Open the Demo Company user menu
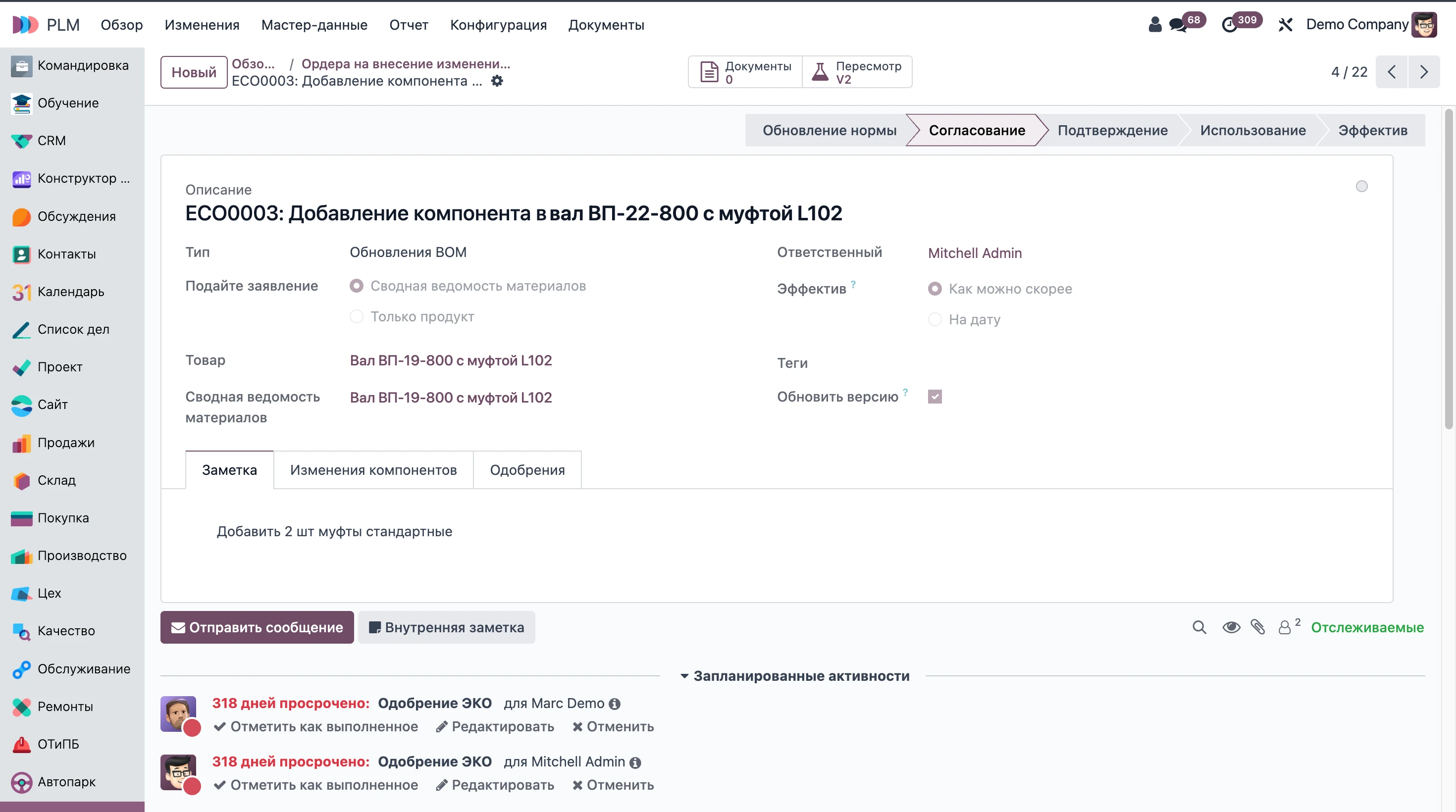Image resolution: width=1456 pixels, height=812 pixels. coord(1371,24)
